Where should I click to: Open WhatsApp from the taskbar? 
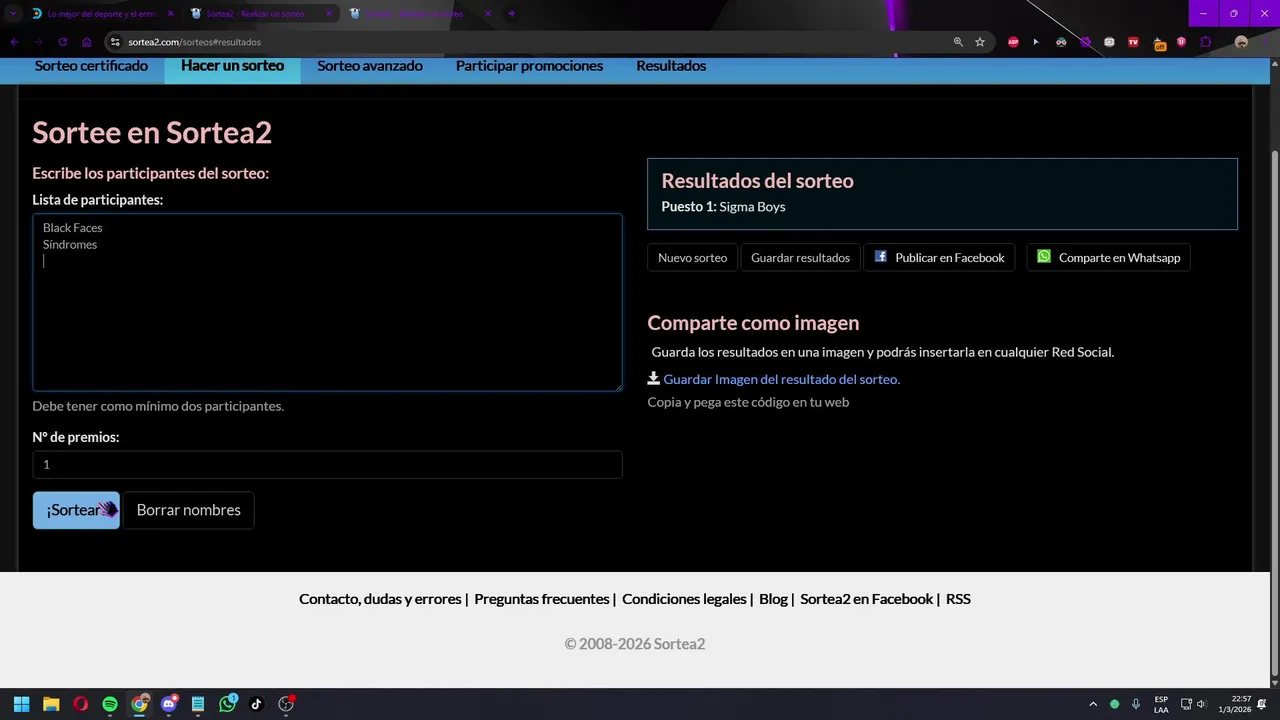tap(227, 704)
